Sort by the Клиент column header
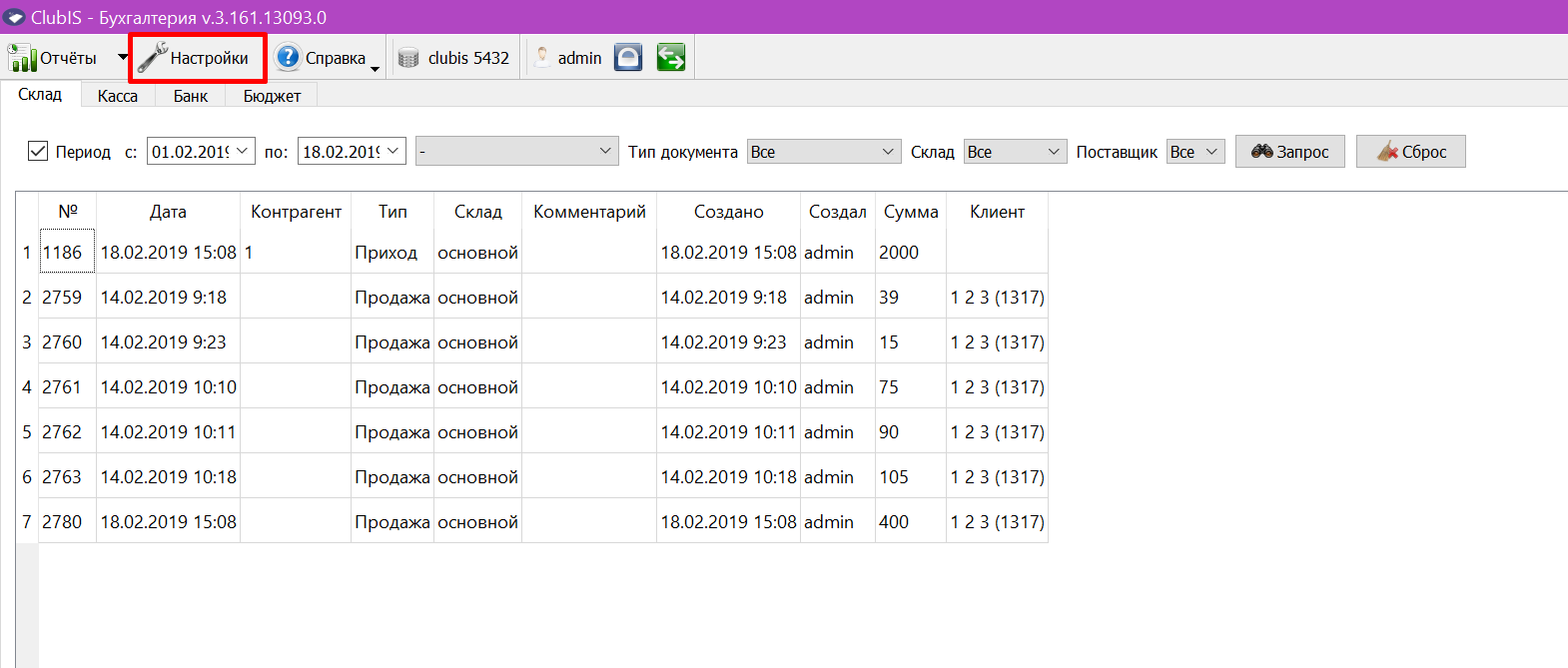 (x=997, y=212)
